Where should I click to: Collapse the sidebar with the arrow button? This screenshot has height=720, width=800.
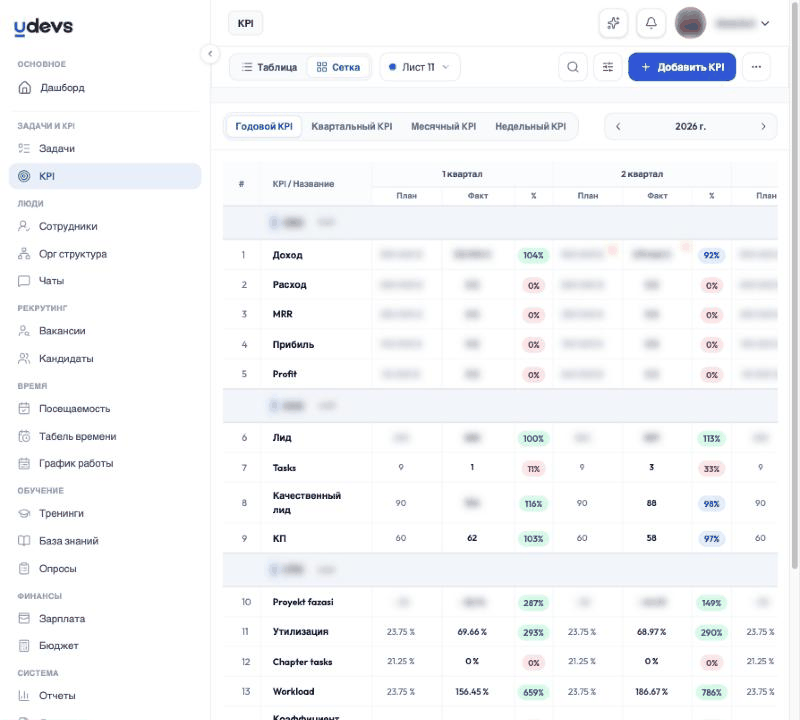click(x=210, y=54)
